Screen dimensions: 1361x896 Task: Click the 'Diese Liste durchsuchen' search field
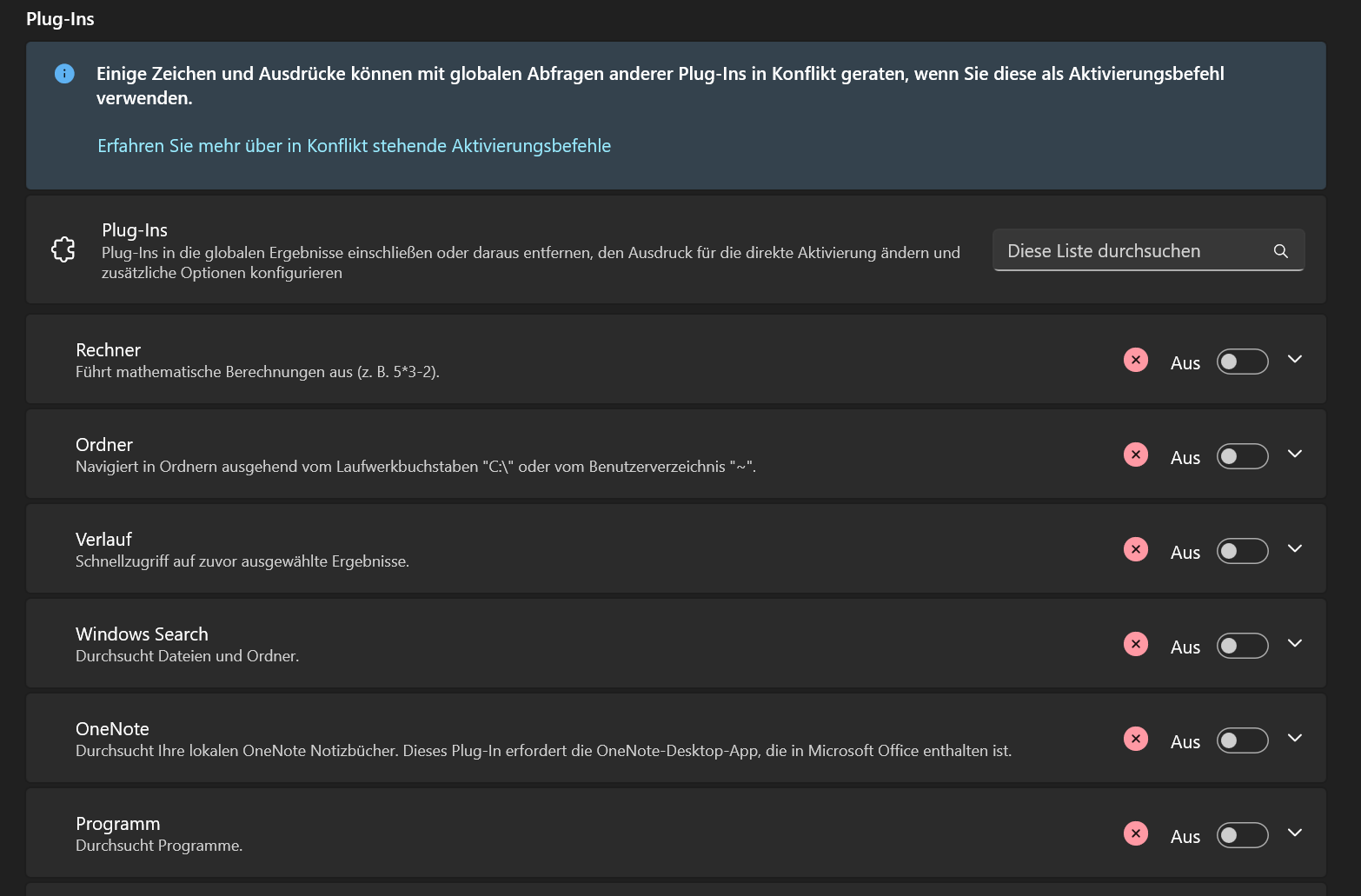click(1130, 250)
